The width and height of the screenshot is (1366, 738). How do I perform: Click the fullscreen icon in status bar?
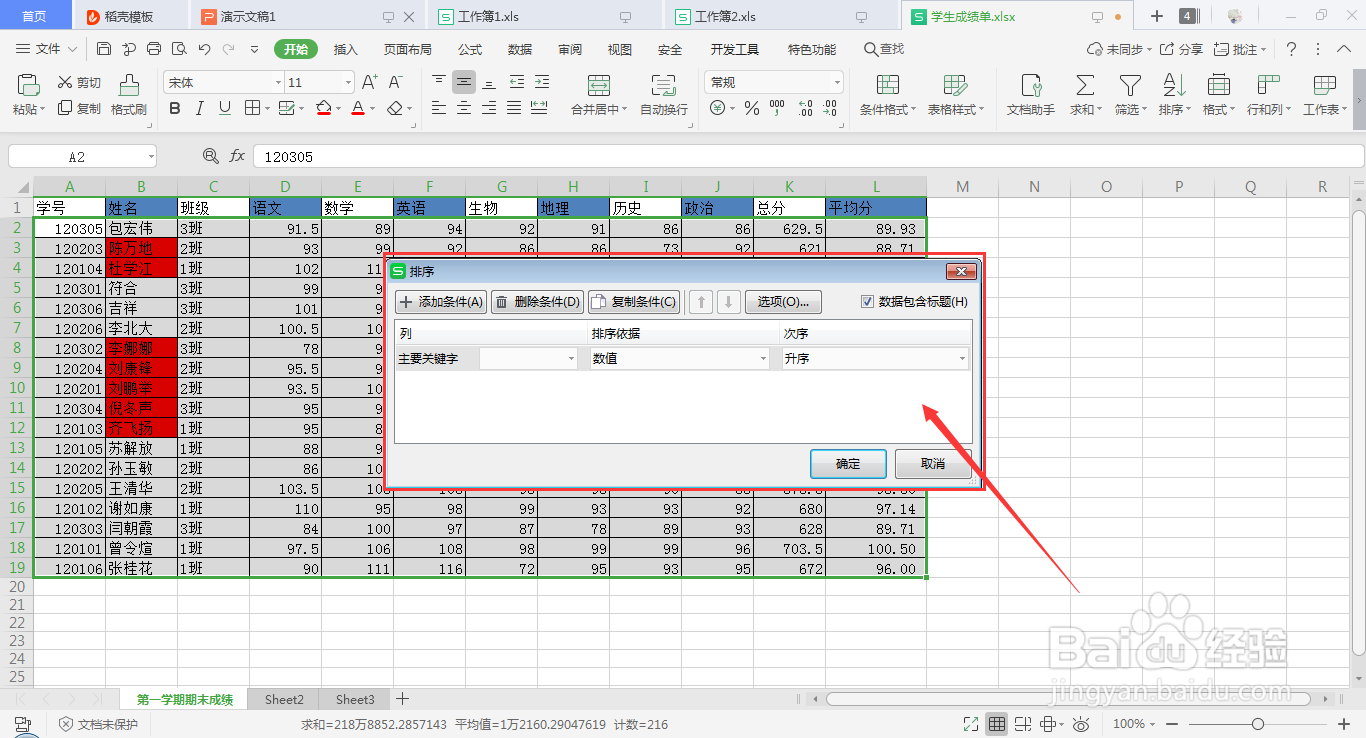click(970, 724)
